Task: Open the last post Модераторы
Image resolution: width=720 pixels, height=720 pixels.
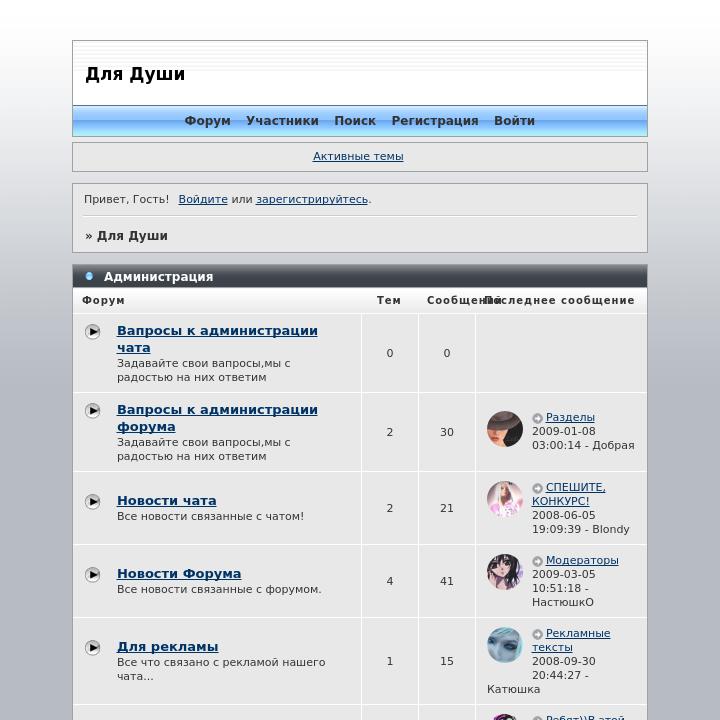Action: click(x=582, y=560)
